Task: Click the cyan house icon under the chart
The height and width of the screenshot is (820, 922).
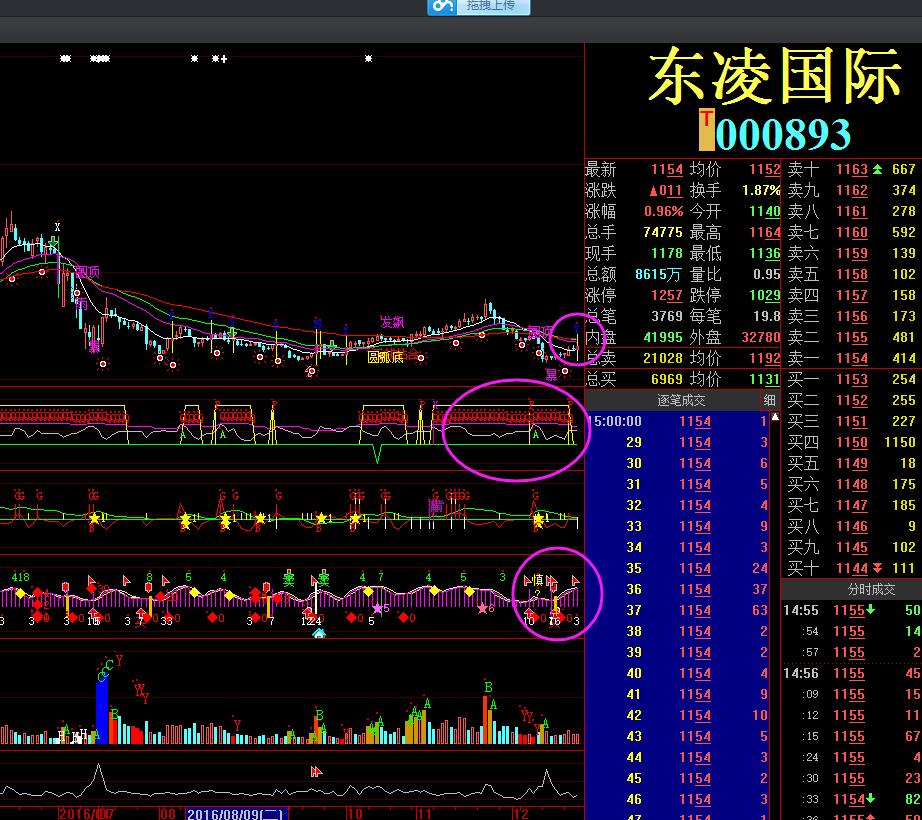Action: click(319, 632)
